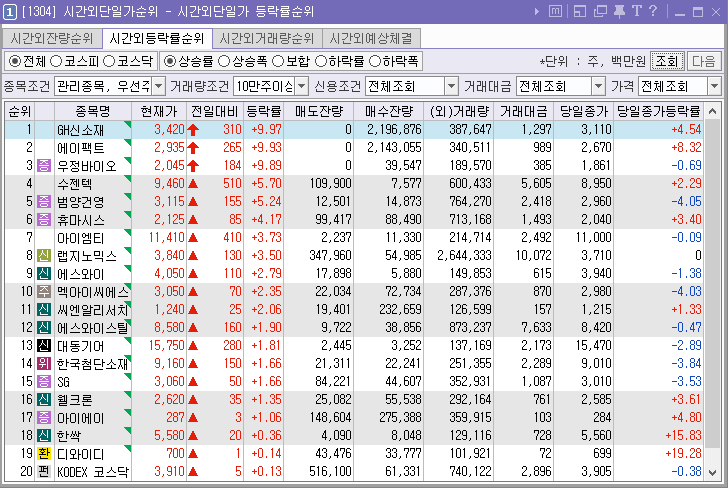728x488 pixels.
Task: Click the 증 badge next to 아이에이
Action: pos(44,417)
